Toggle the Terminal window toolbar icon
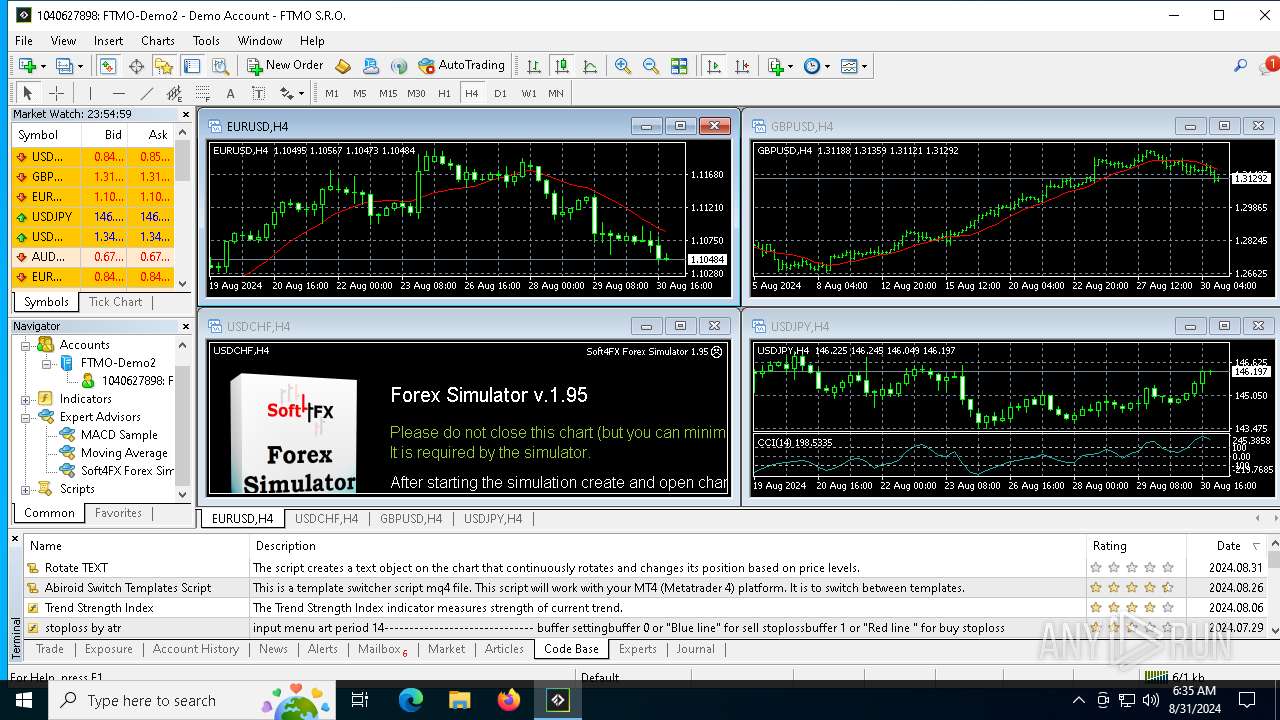The width and height of the screenshot is (1280, 720). [x=192, y=66]
